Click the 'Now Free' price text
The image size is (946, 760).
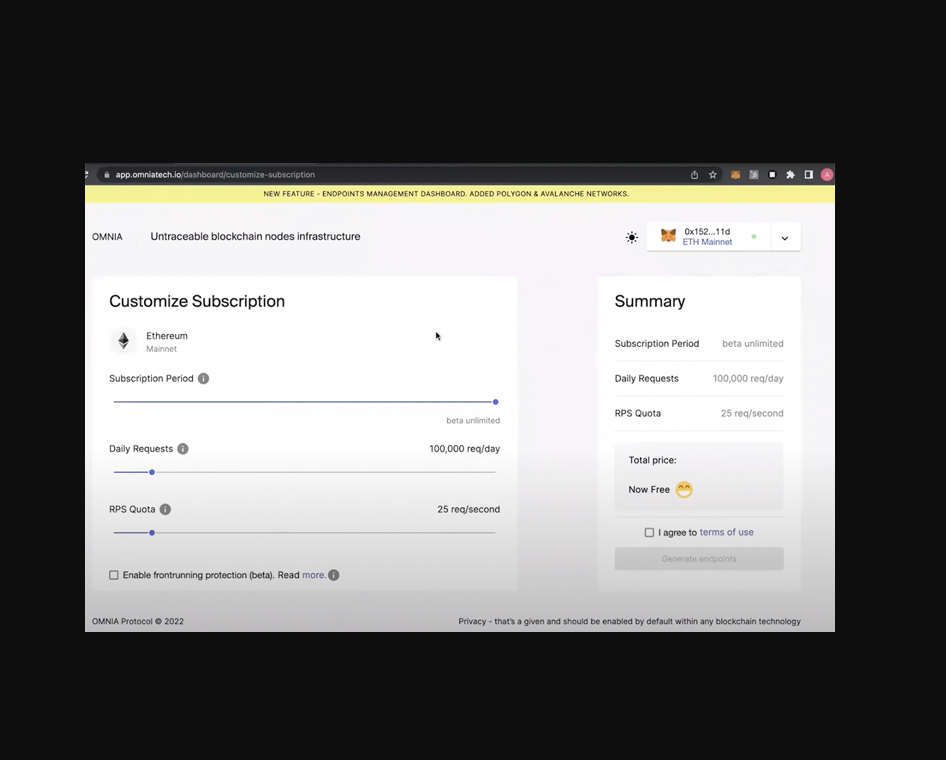(649, 490)
